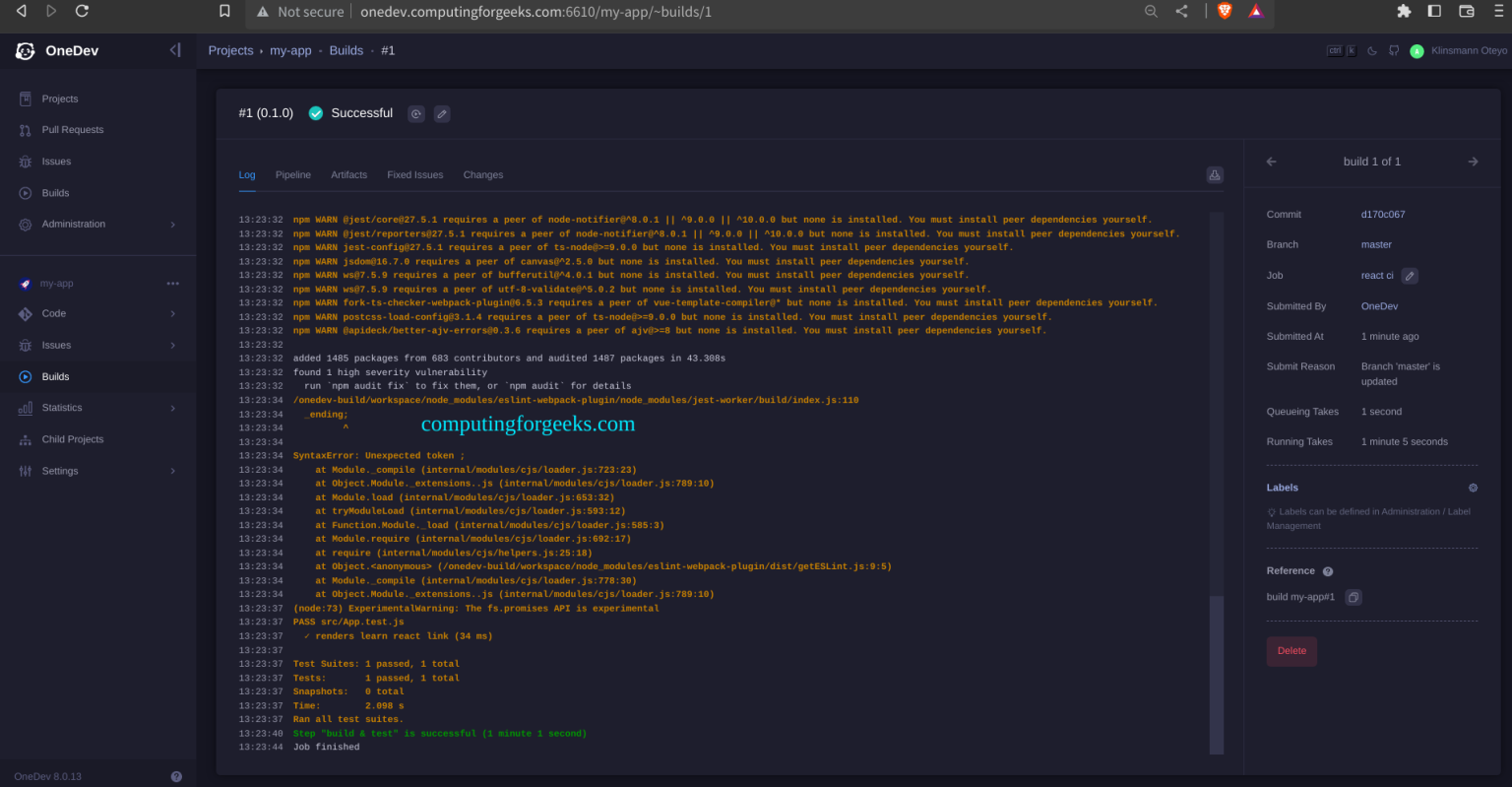This screenshot has height=787, width=1512.
Task: Re-run the build with the rebuild icon
Action: pos(416,113)
